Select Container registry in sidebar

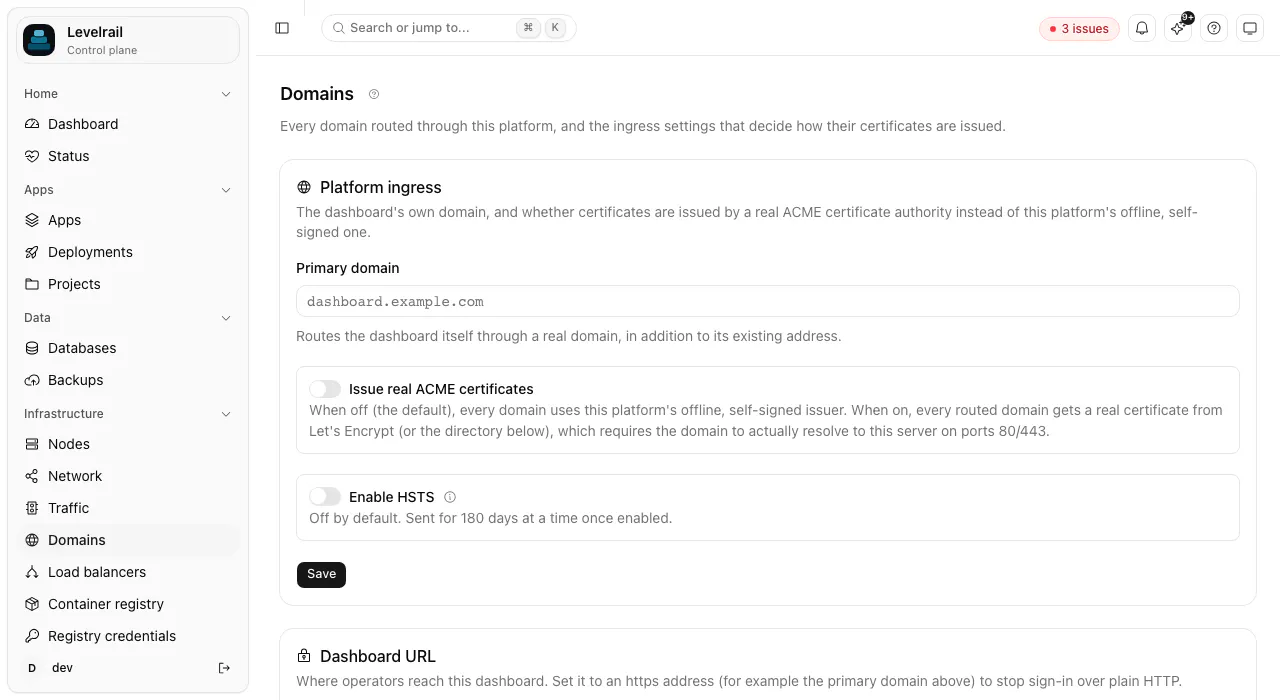click(128, 604)
